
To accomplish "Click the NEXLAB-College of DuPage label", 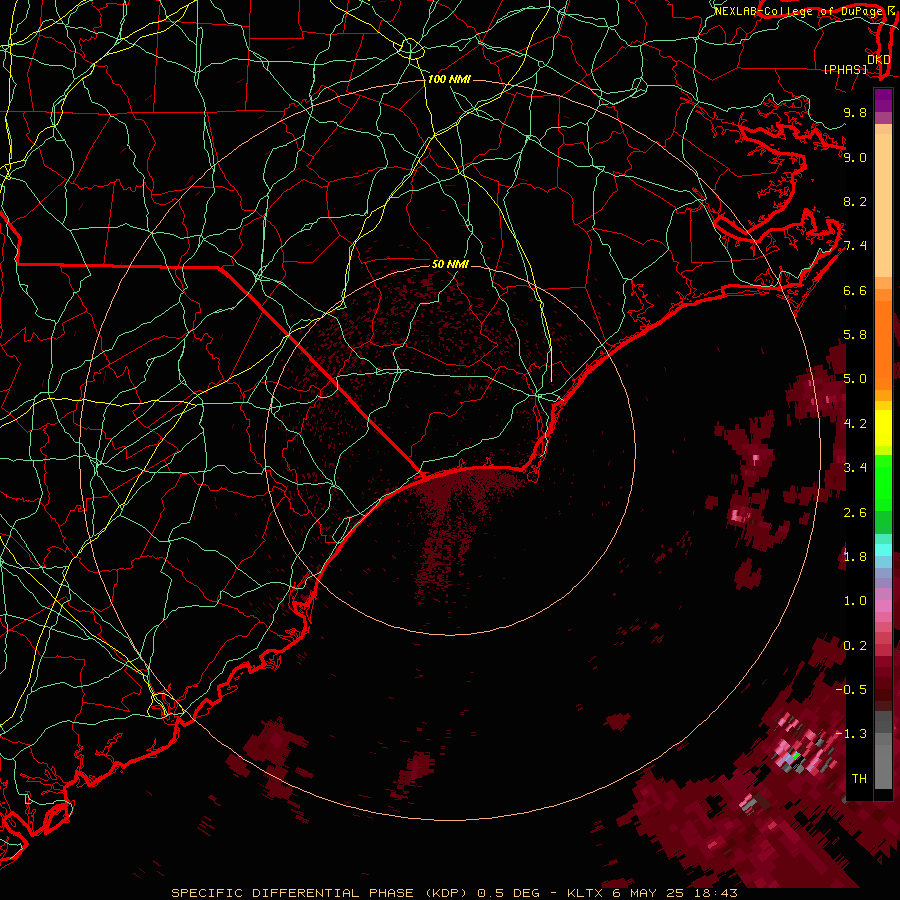I will click(x=799, y=11).
